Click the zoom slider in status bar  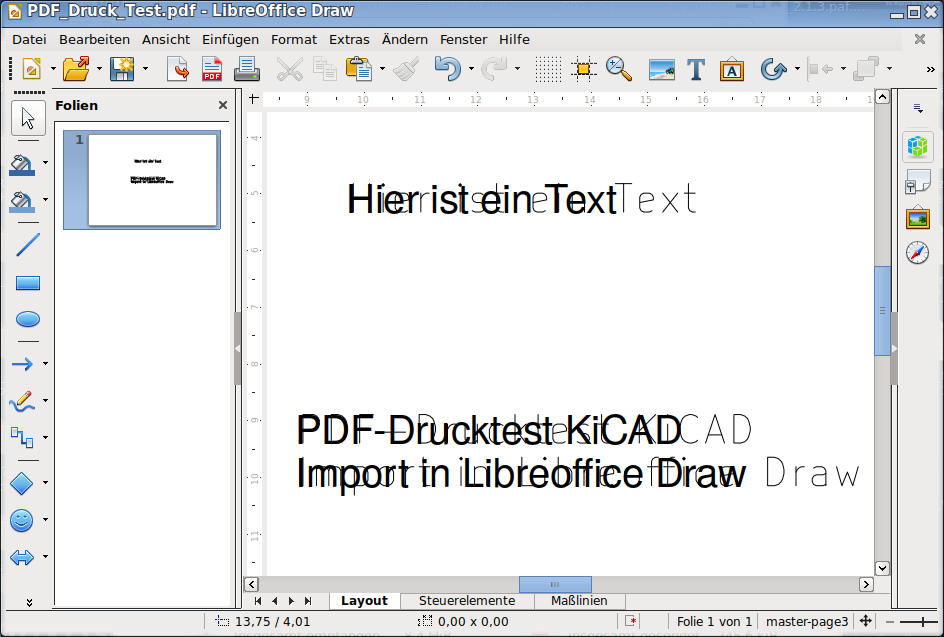tap(919, 622)
